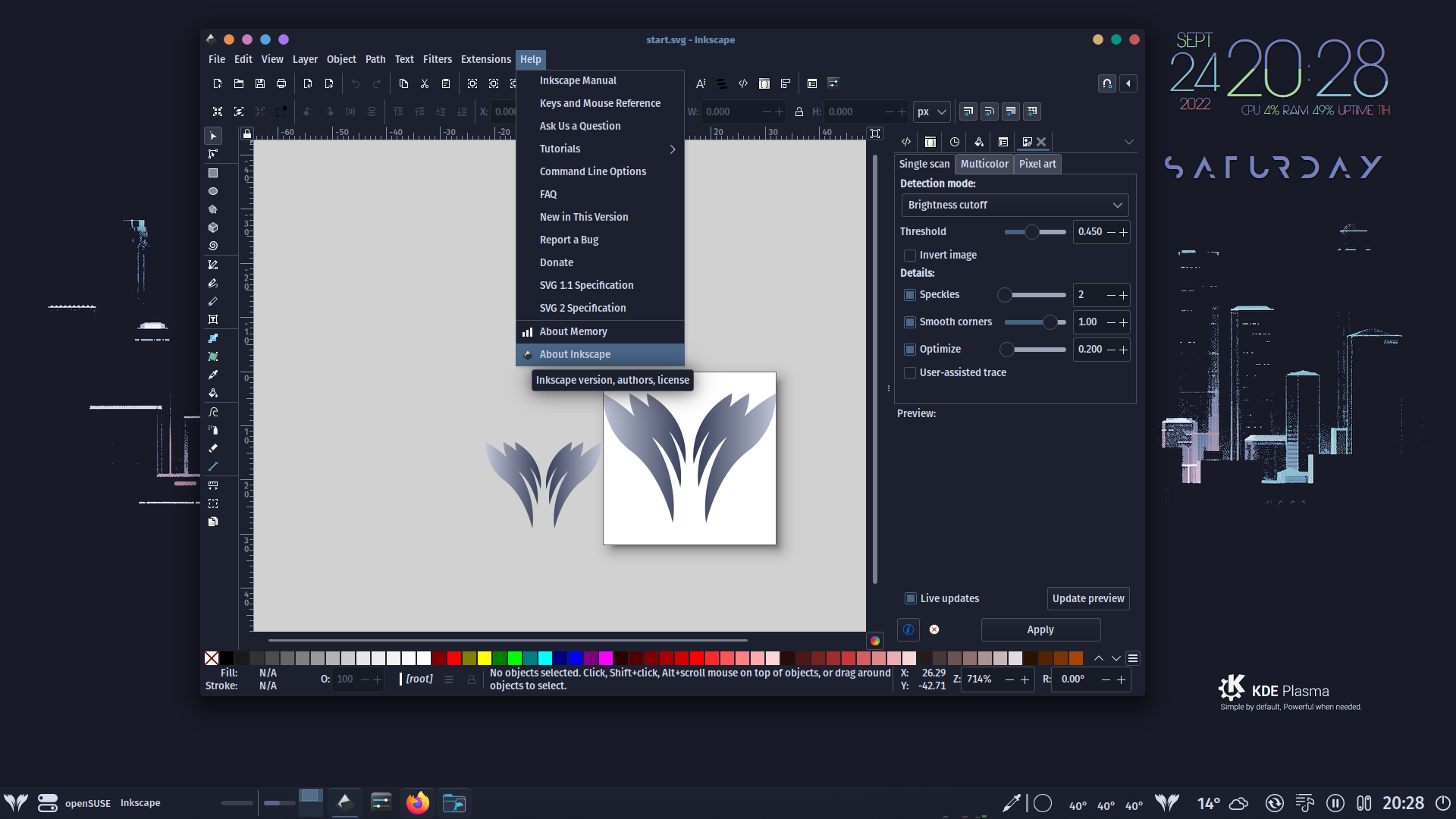This screenshot has height=819, width=1456.
Task: Select the Star polygon tool
Action: [213, 209]
